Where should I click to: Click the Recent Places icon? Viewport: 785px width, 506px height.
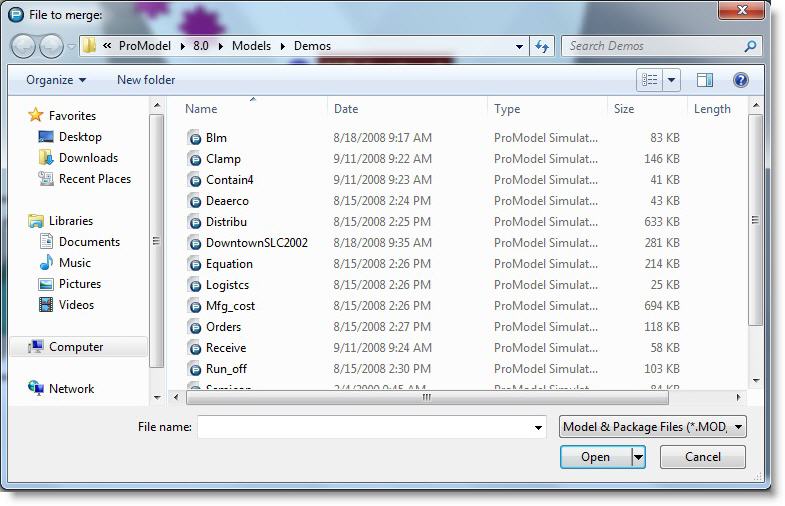46,179
